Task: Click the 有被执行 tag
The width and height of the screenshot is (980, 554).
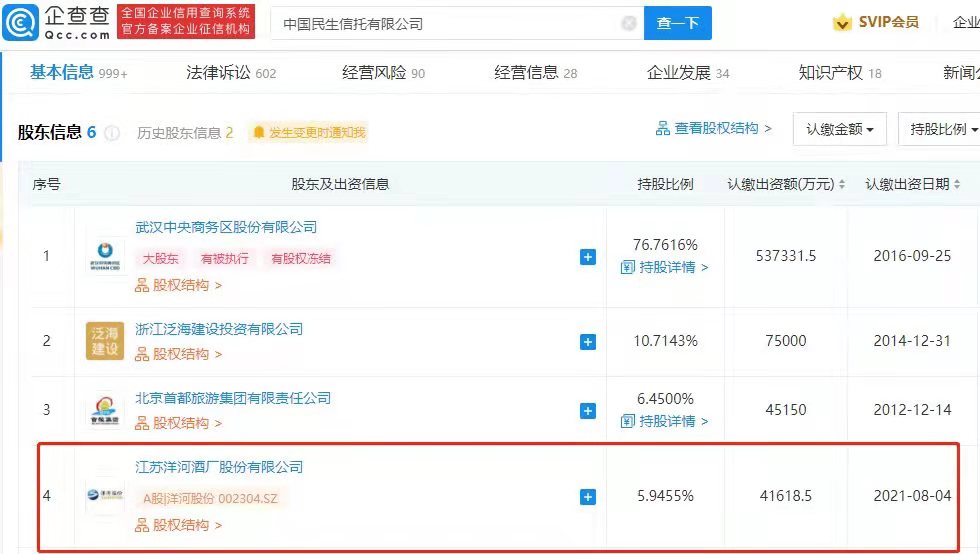Action: click(x=224, y=259)
